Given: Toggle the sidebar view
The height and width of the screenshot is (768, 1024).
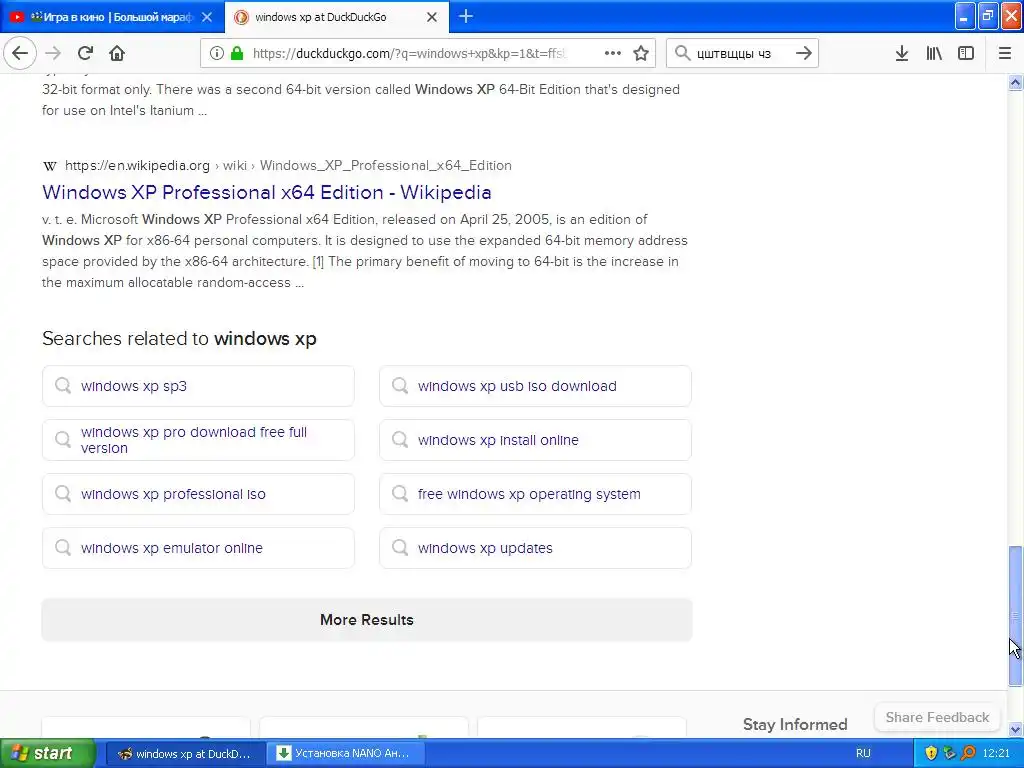Looking at the screenshot, I should click(966, 54).
